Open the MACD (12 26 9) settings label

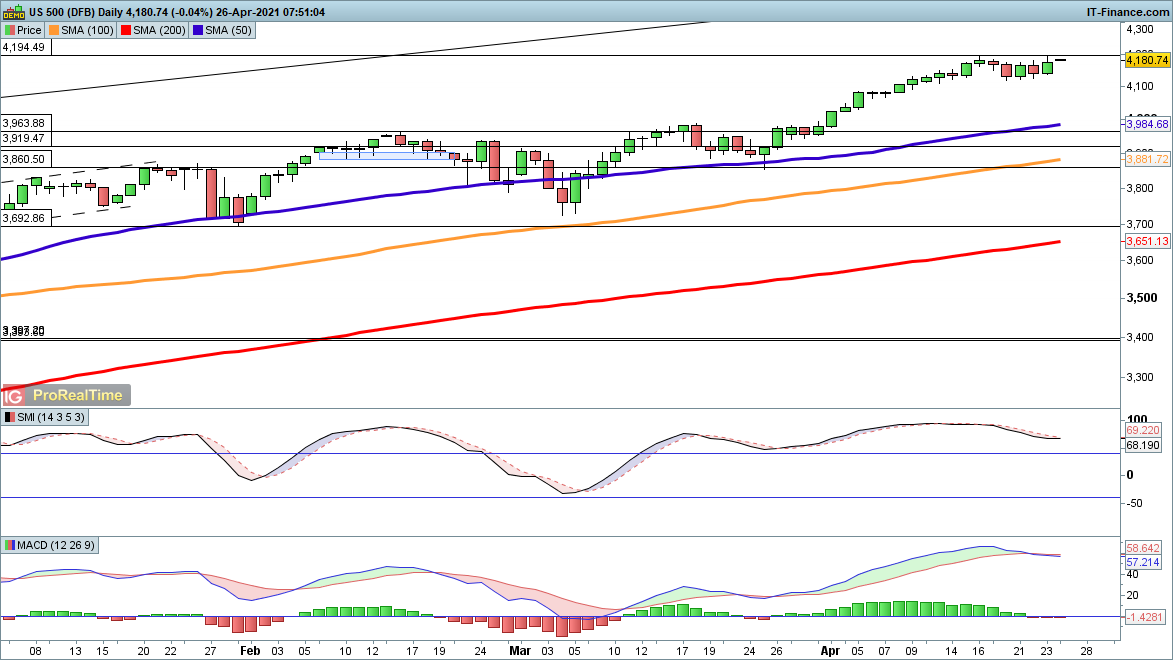58,545
